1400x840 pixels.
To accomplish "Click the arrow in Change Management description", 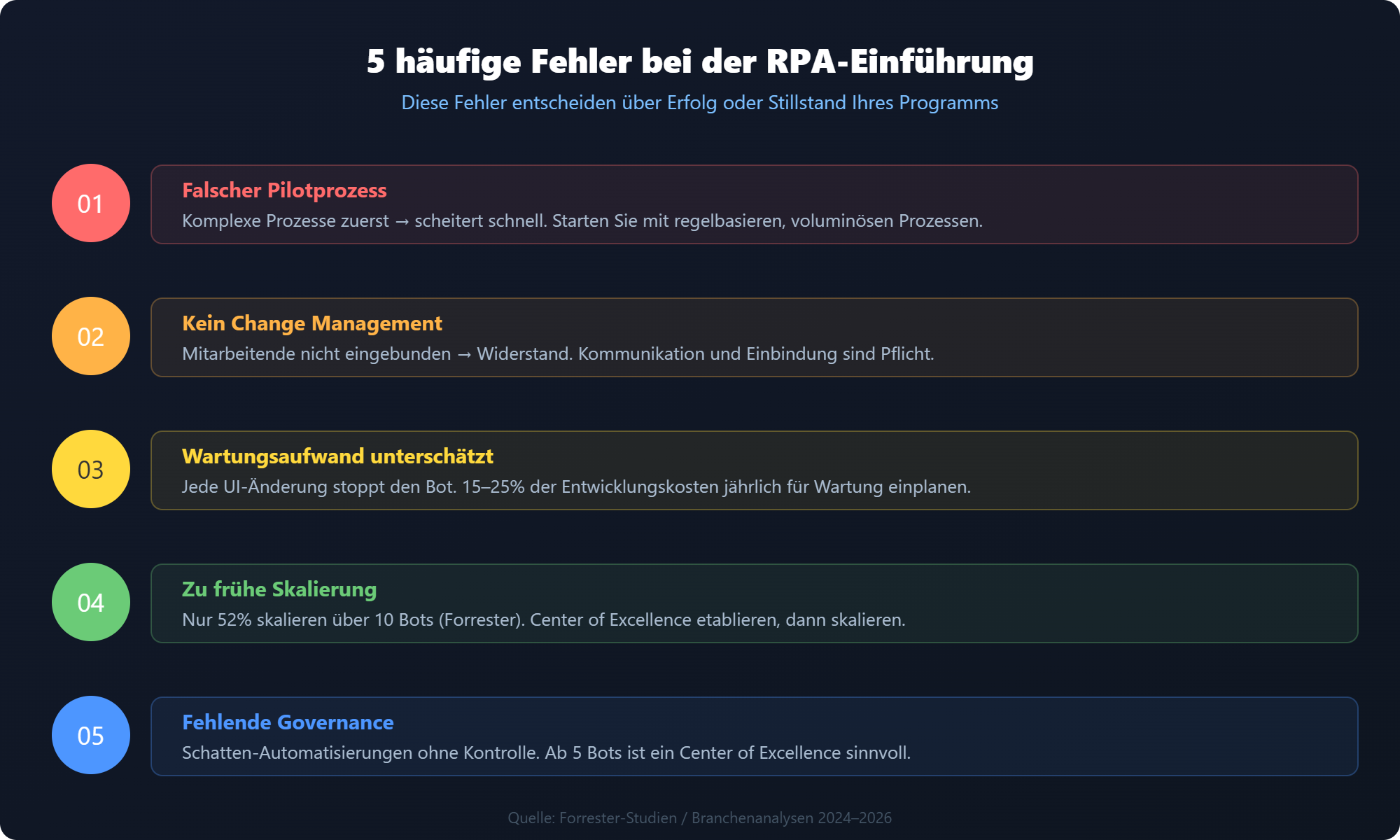I will pyautogui.click(x=464, y=355).
